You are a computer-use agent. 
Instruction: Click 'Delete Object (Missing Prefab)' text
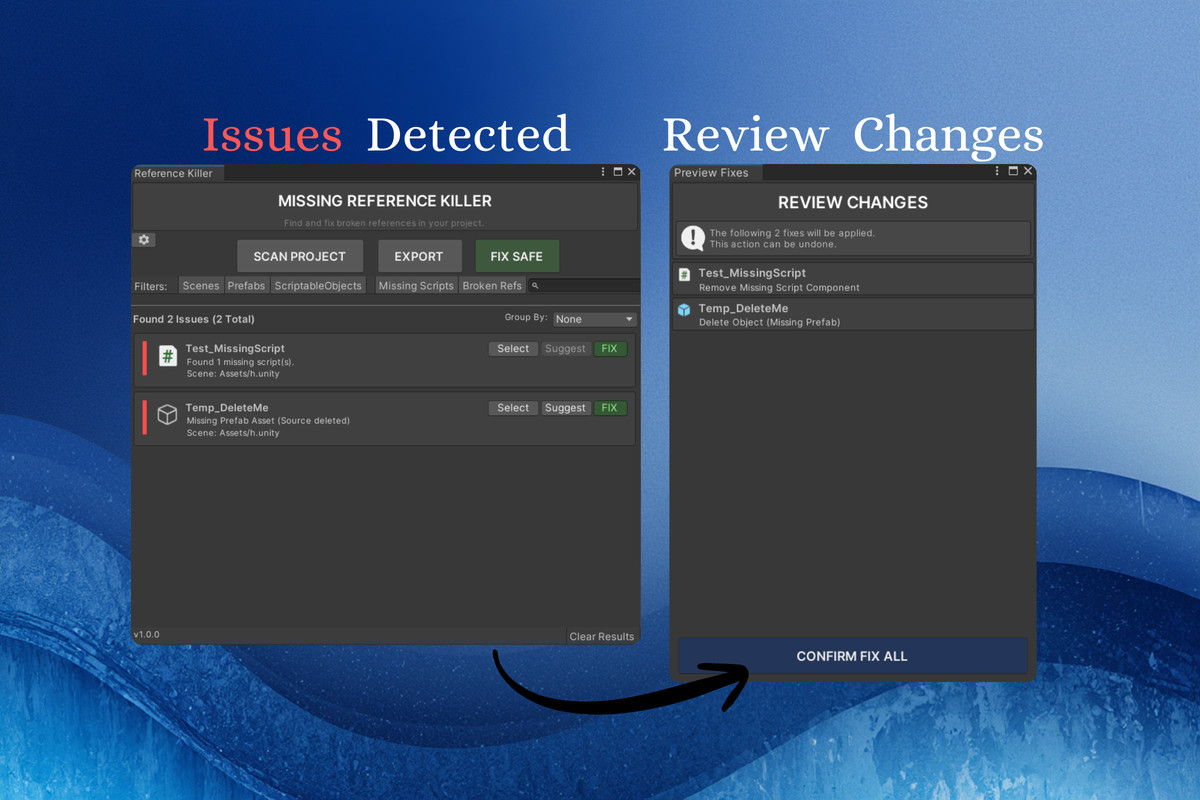click(770, 323)
